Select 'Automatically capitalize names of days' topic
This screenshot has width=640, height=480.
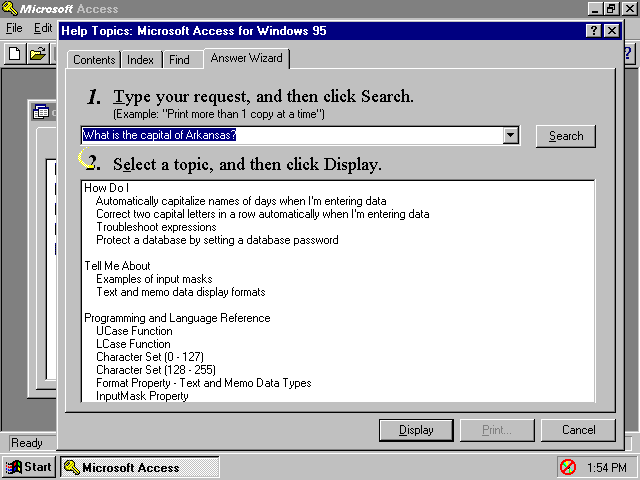(x=241, y=201)
